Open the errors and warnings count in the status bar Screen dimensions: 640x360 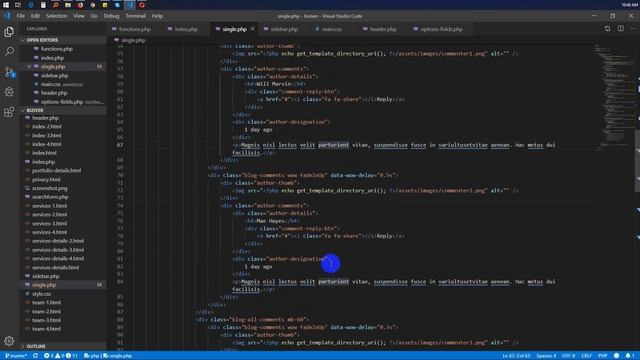pyautogui.click(x=61, y=356)
